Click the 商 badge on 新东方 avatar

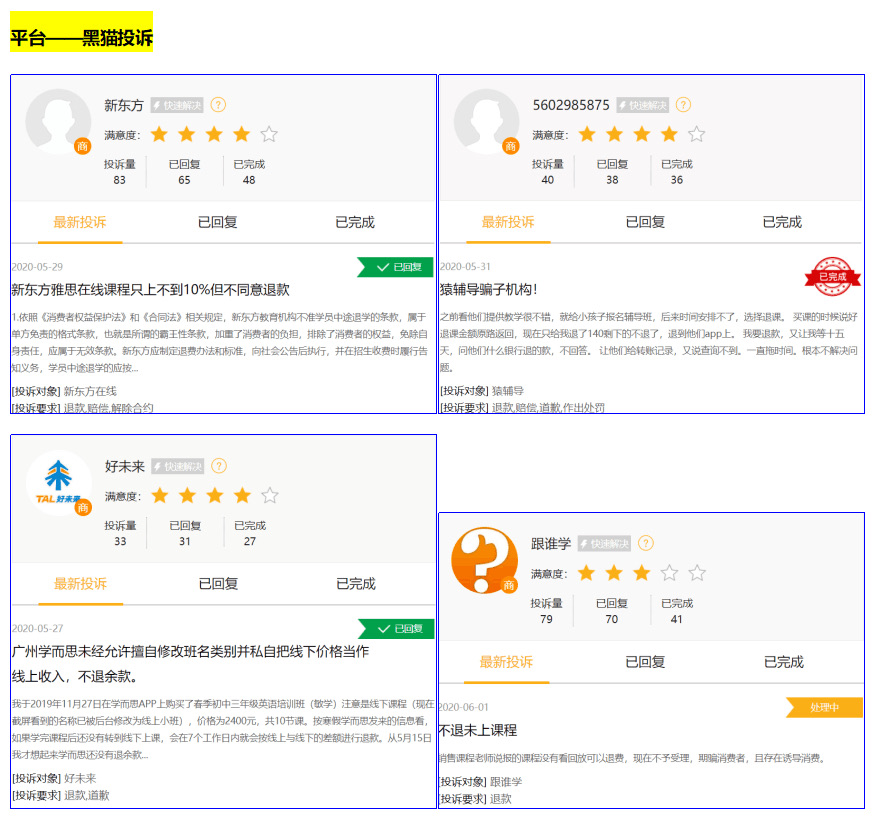82,146
